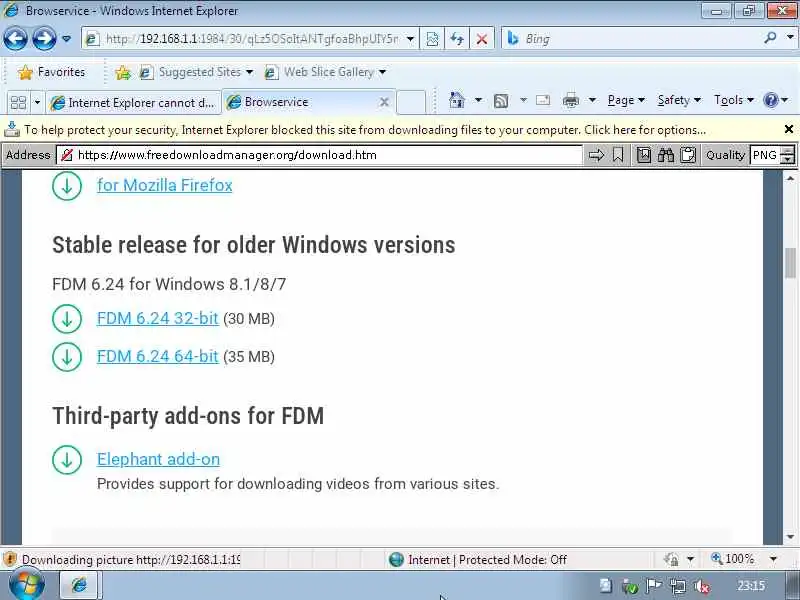Image resolution: width=800 pixels, height=600 pixels.
Task: Open the FDM 6.24 64-bit link
Action: coord(158,356)
